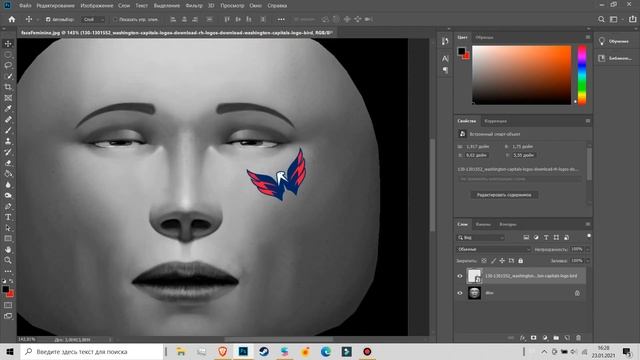This screenshot has height=360, width=640.
Task: Create a new group folder icon
Action: [556, 338]
